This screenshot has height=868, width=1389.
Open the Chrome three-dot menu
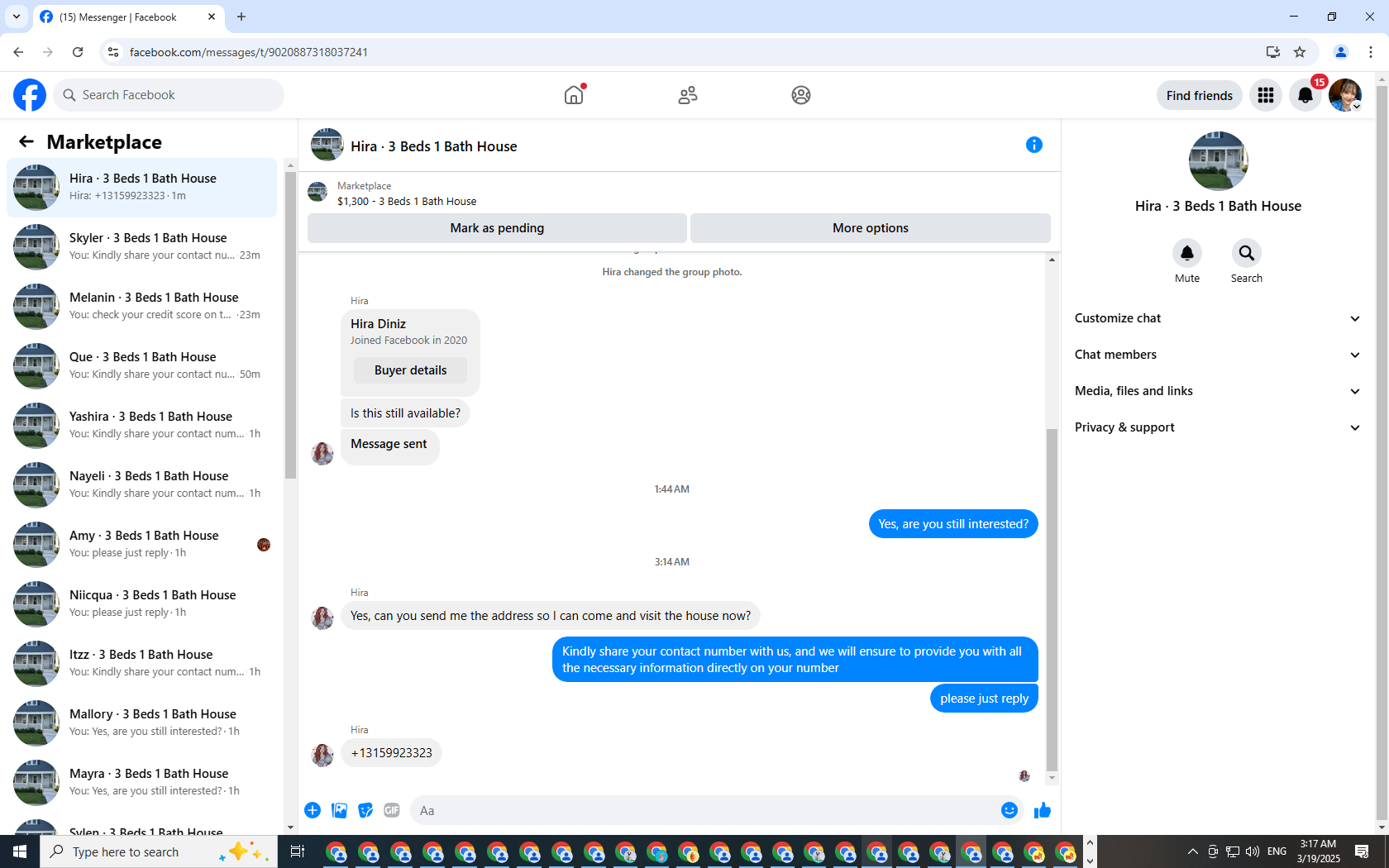(1371, 52)
